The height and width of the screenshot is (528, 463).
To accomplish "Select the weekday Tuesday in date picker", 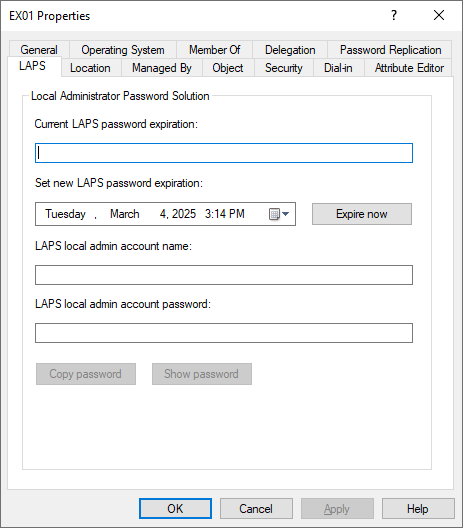I will click(65, 214).
